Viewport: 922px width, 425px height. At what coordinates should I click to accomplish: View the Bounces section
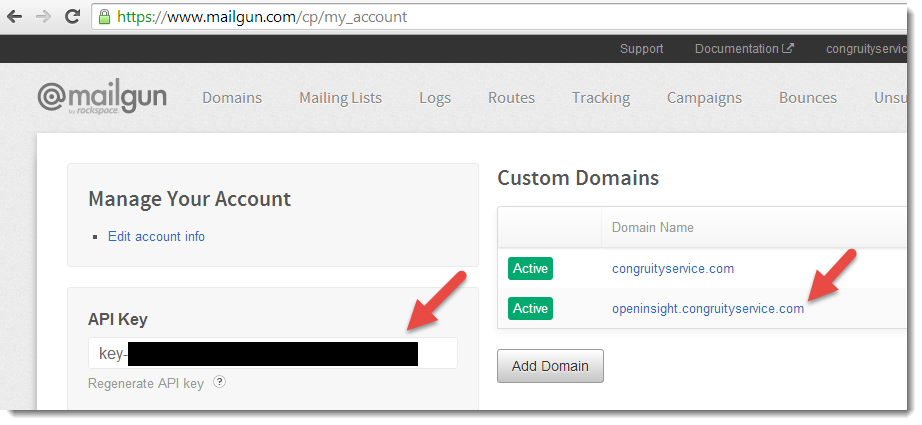pos(808,98)
